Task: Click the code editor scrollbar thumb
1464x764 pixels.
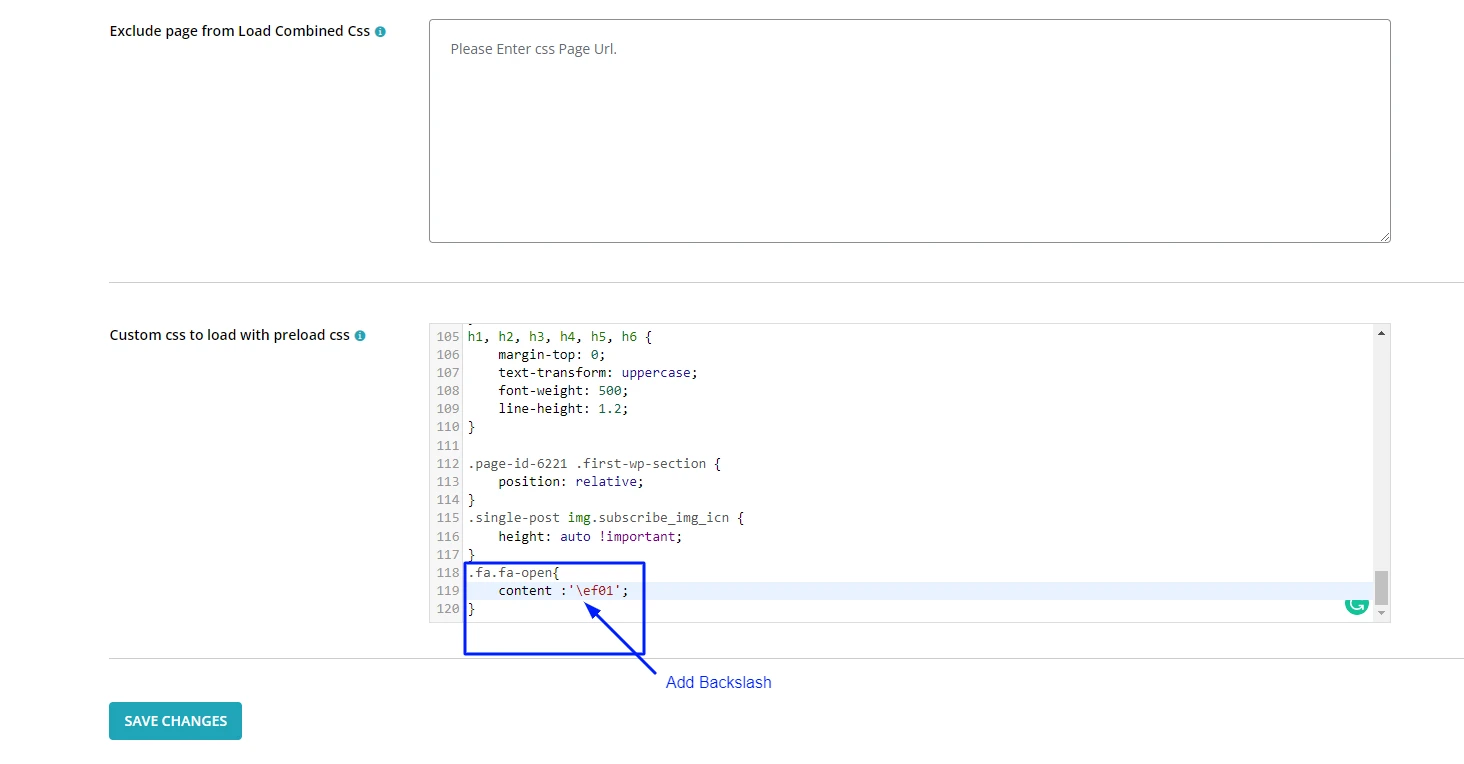Action: point(1381,587)
